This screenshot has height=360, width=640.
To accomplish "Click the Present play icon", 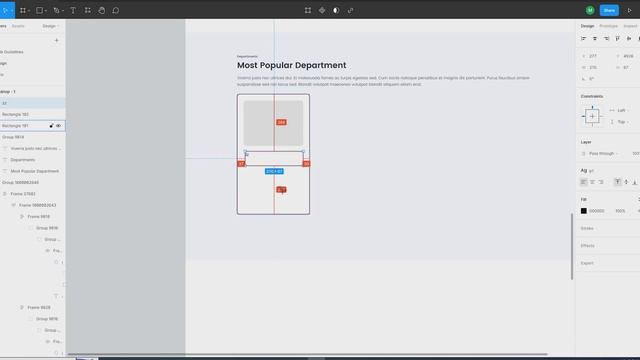I will coord(629,10).
